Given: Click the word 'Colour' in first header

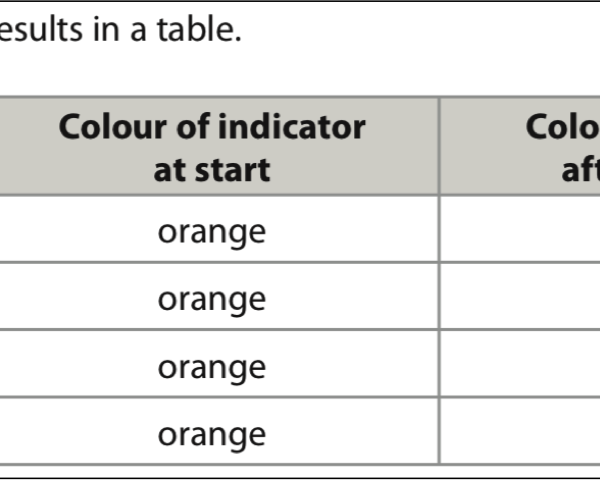Looking at the screenshot, I should coord(113,127).
